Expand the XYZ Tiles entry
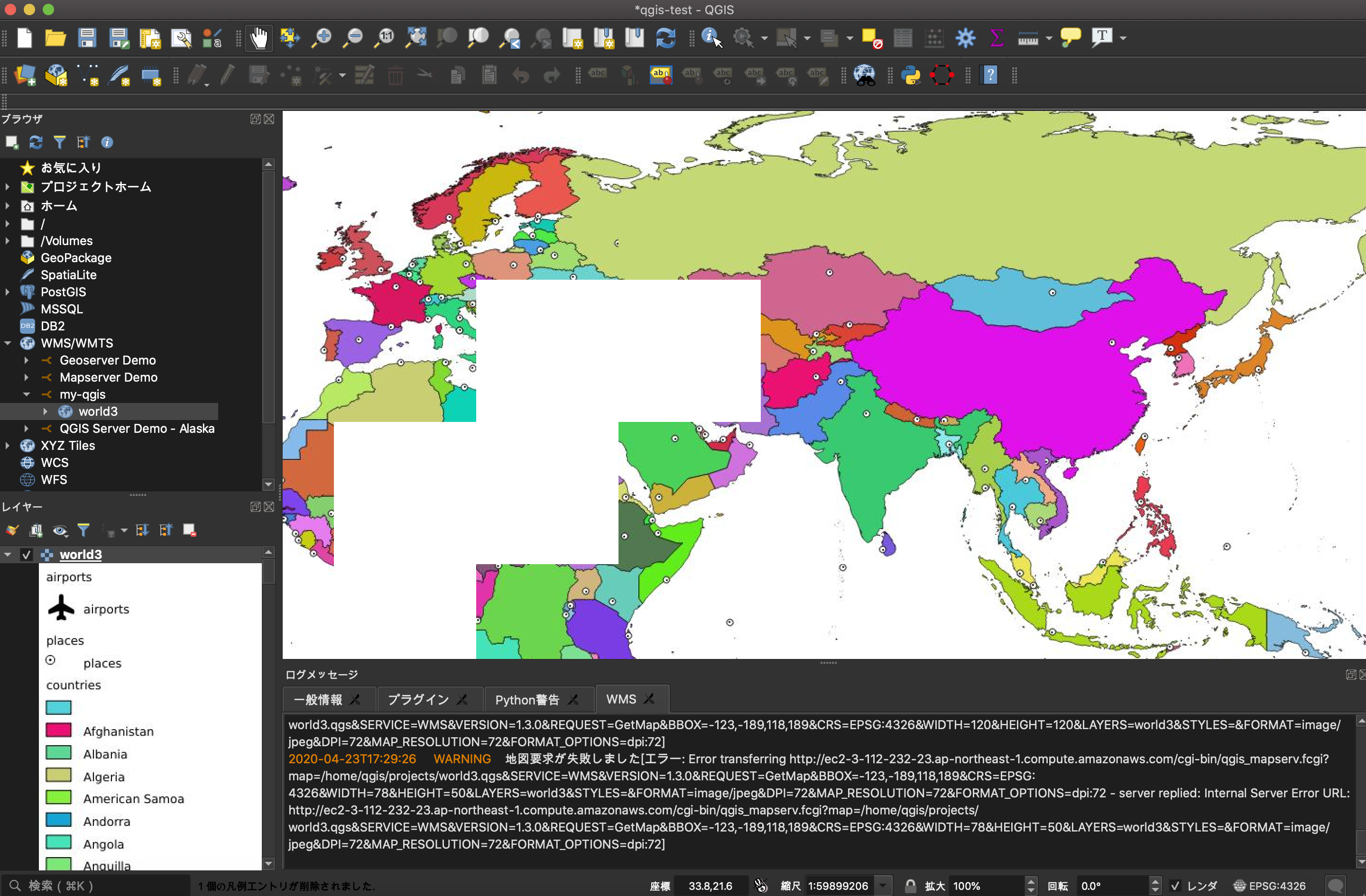Image resolution: width=1366 pixels, height=896 pixels. click(7, 445)
